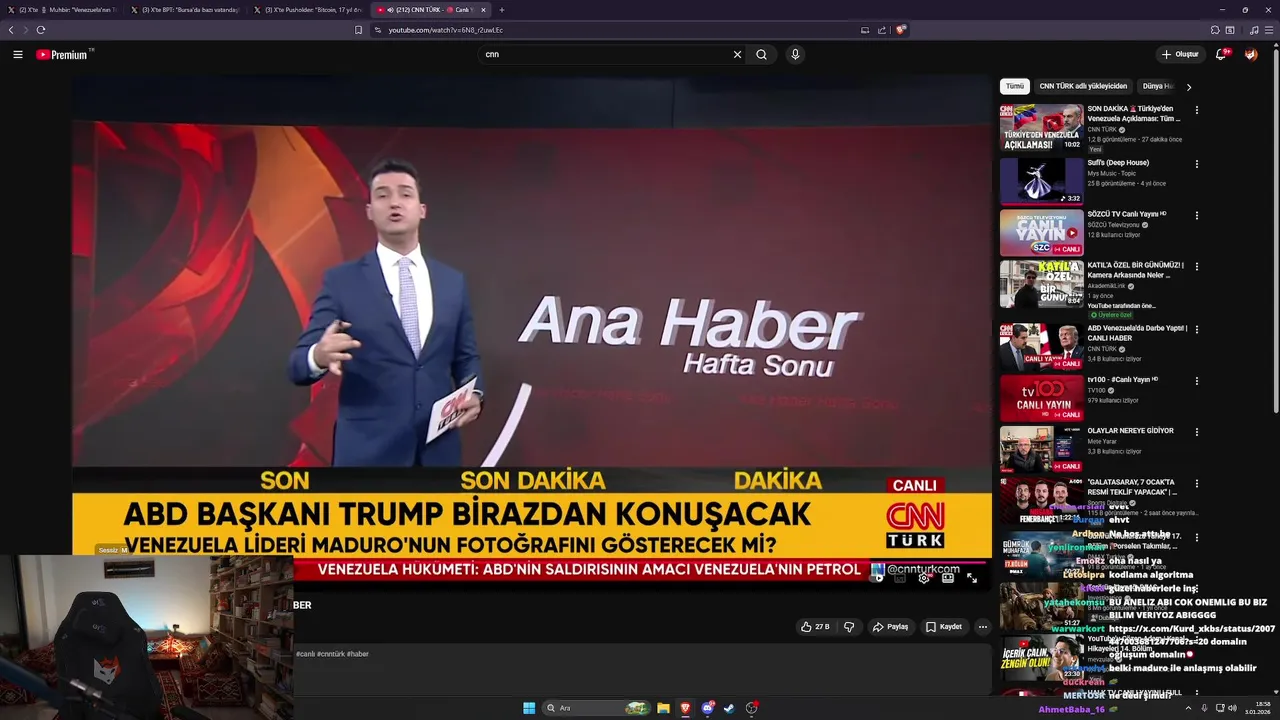This screenshot has height=720, width=1280.
Task: Open options for 'ABD Venezuela'da Darbe Yaptı'
Action: click(1197, 329)
